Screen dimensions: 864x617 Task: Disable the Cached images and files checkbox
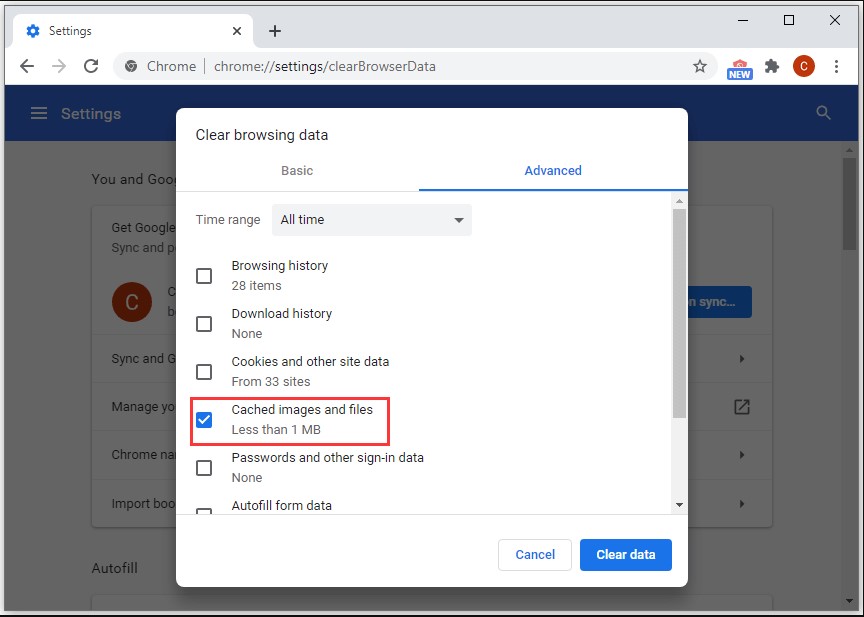click(x=204, y=420)
